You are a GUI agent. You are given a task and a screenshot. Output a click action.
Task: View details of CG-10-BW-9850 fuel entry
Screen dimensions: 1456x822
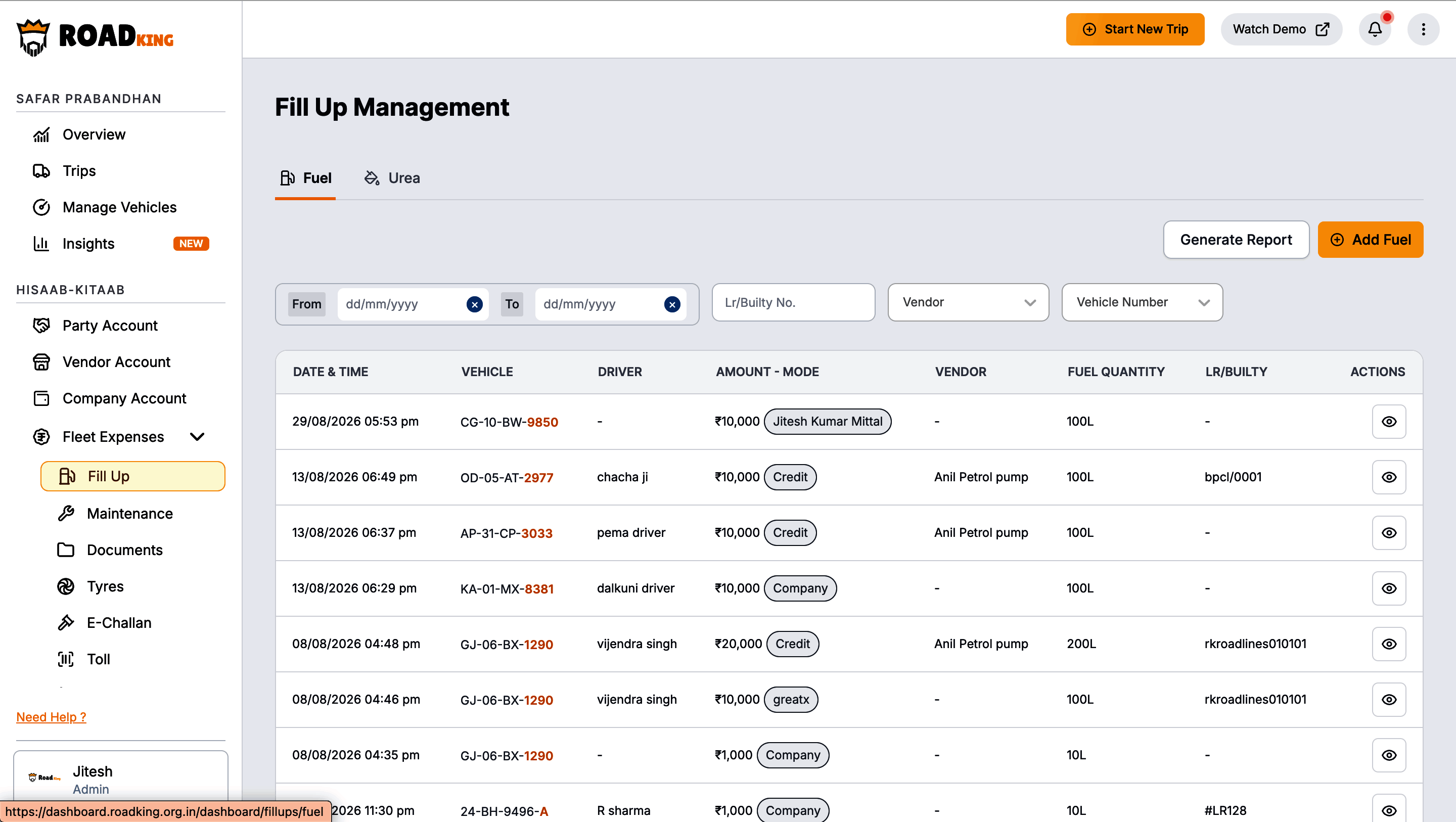pos(1389,422)
